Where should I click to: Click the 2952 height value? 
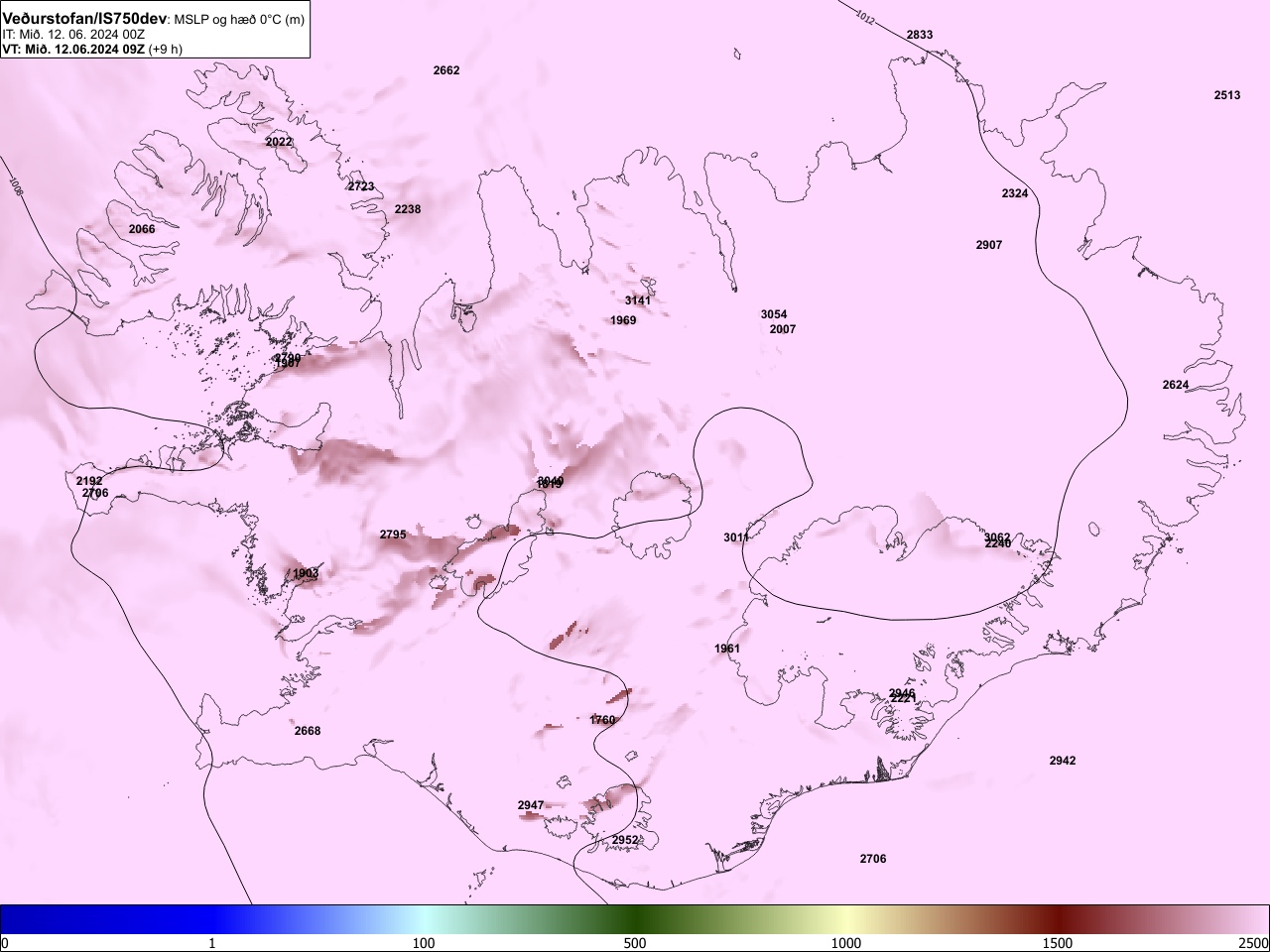[625, 840]
